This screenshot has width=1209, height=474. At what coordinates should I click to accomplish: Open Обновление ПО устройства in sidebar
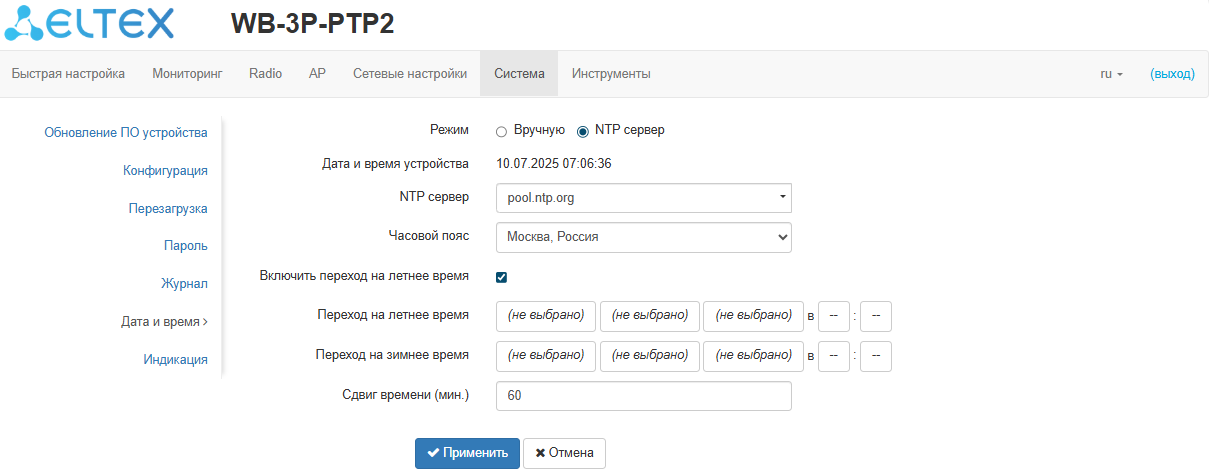click(x=126, y=132)
